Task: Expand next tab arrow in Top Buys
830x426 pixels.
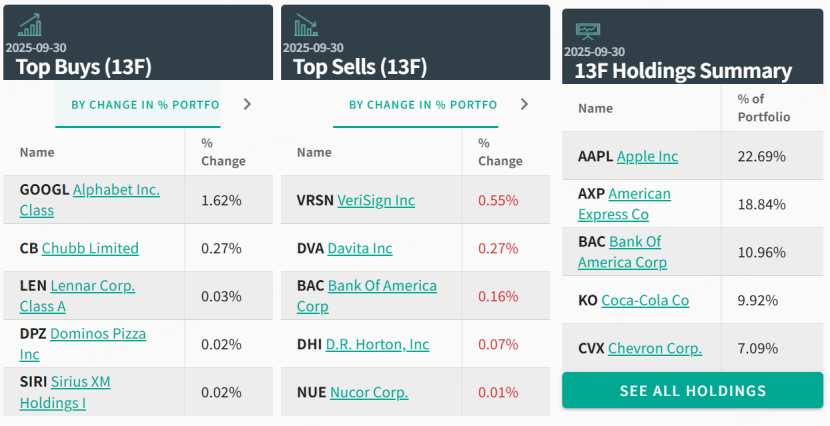Action: (x=247, y=104)
